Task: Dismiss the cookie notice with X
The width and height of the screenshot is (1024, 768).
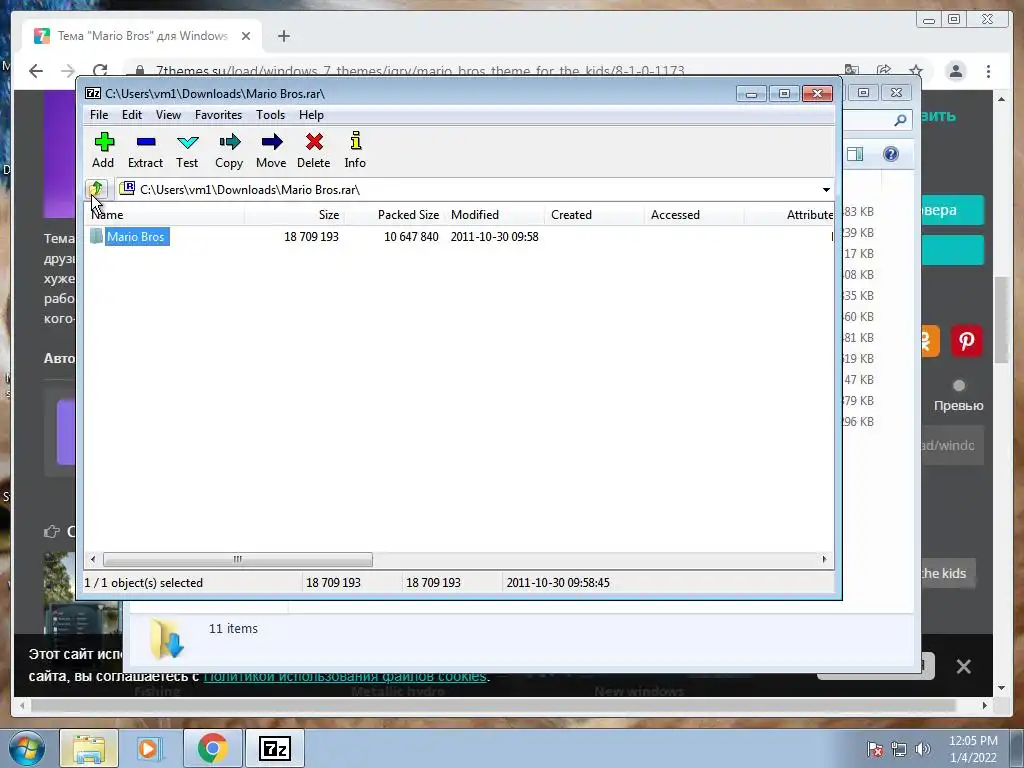Action: pos(963,667)
